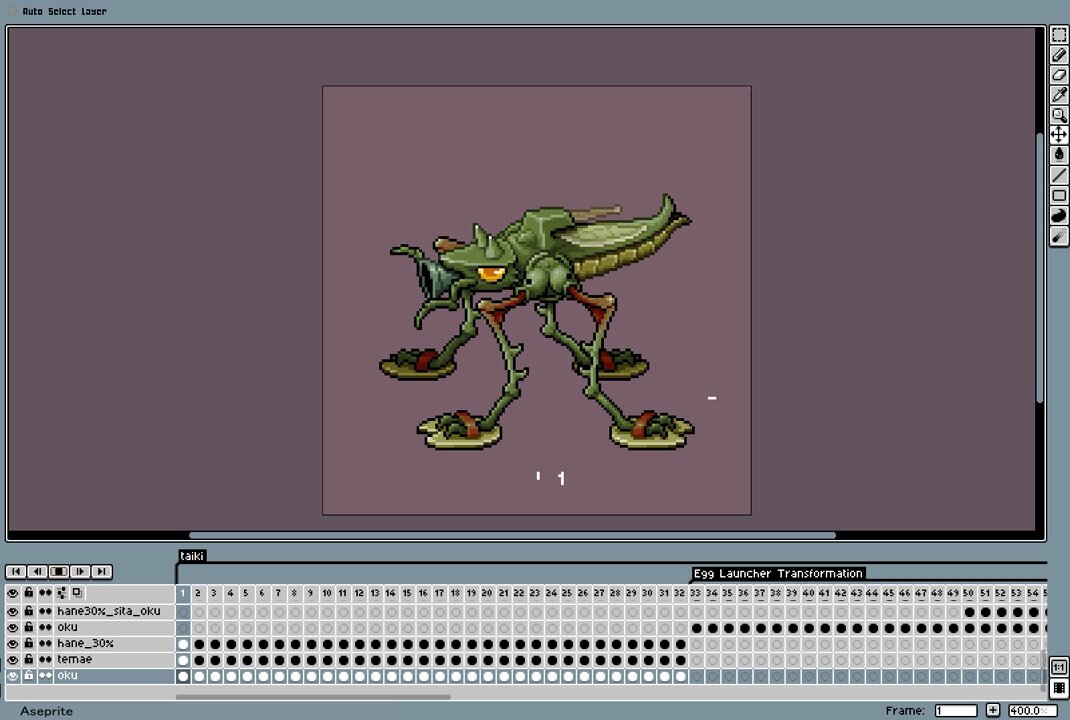Viewport: 1070px width, 720px height.
Task: Click frame 10 in timeline header
Action: tap(327, 593)
